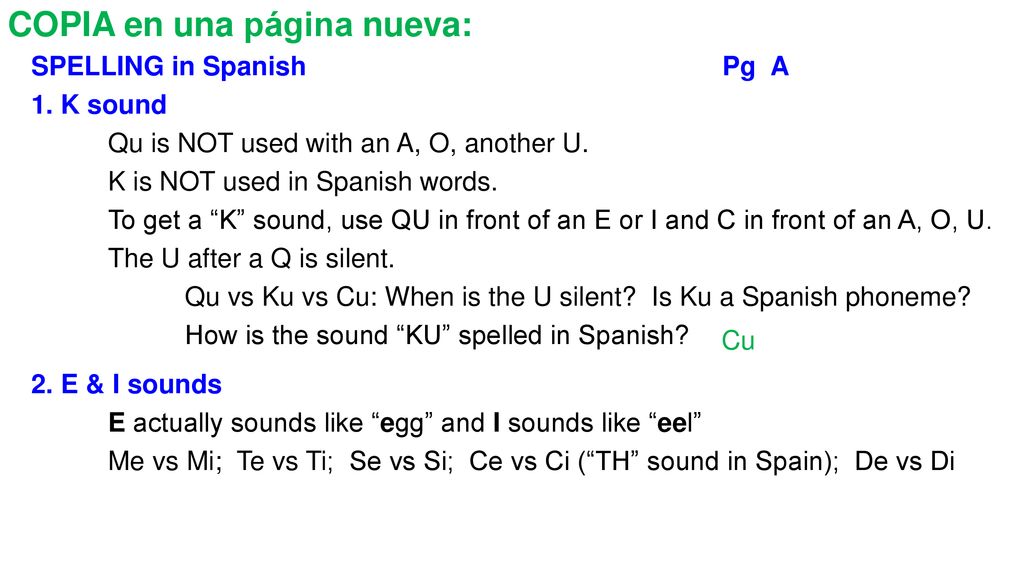Click the bold 'E' in 'E actually sounds'
Viewport: 1024px width, 576px height.
pyautogui.click(x=116, y=423)
